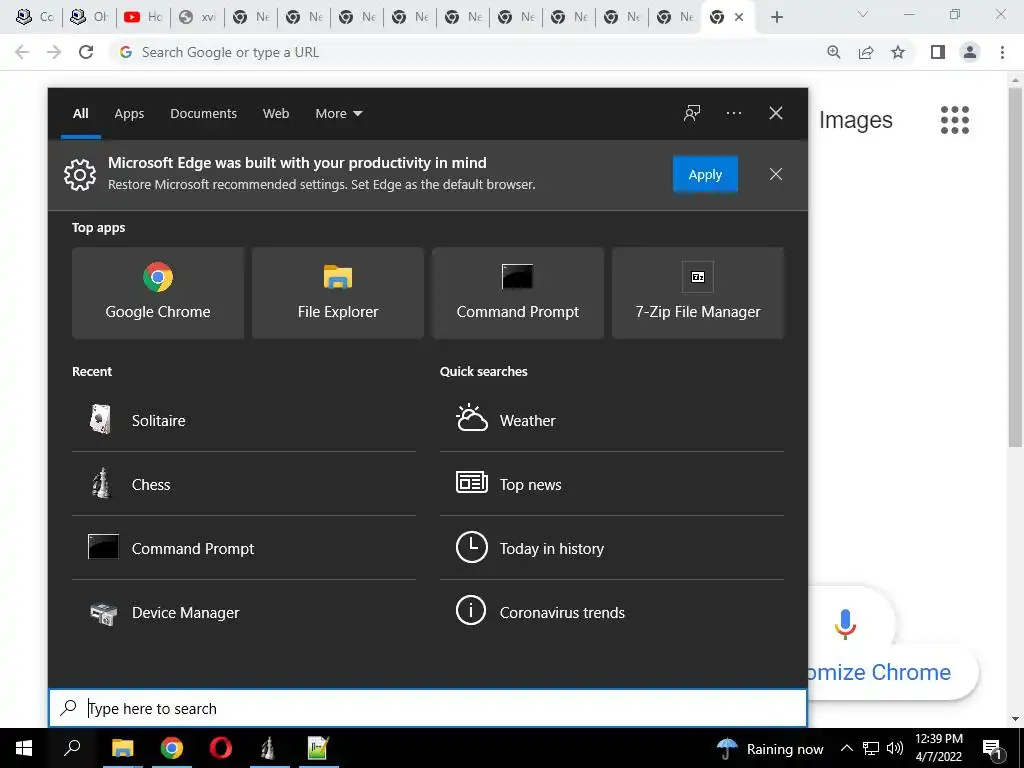This screenshot has width=1024, height=768.
Task: Open Chrome profile avatar
Action: click(x=970, y=52)
